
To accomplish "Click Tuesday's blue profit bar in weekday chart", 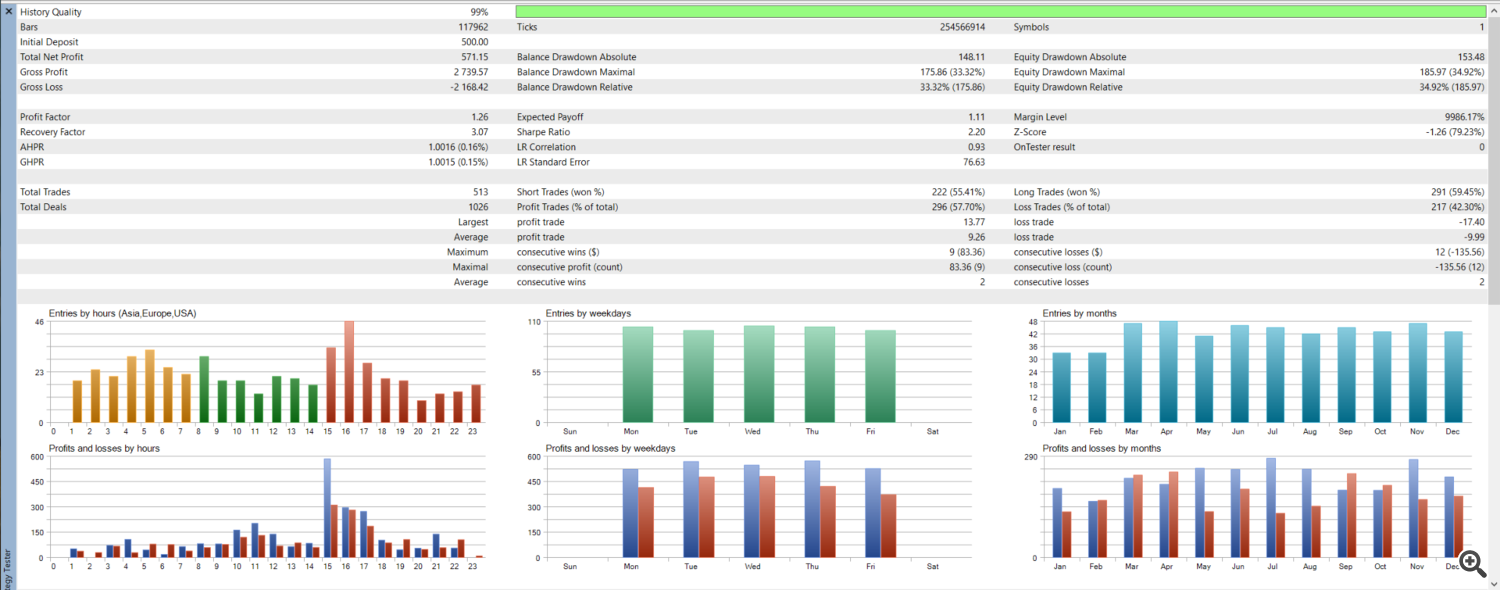I will tap(691, 510).
